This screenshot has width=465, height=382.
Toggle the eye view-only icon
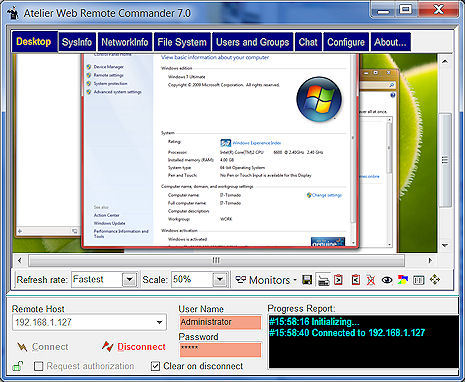tap(387, 280)
